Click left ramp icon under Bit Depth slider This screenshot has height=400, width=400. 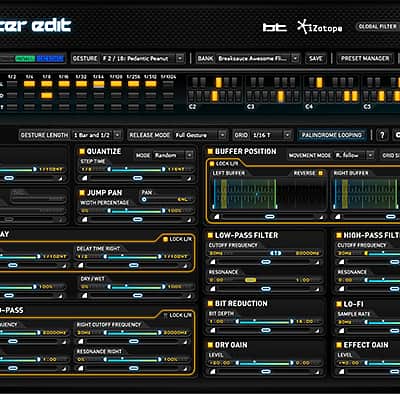coord(213,330)
